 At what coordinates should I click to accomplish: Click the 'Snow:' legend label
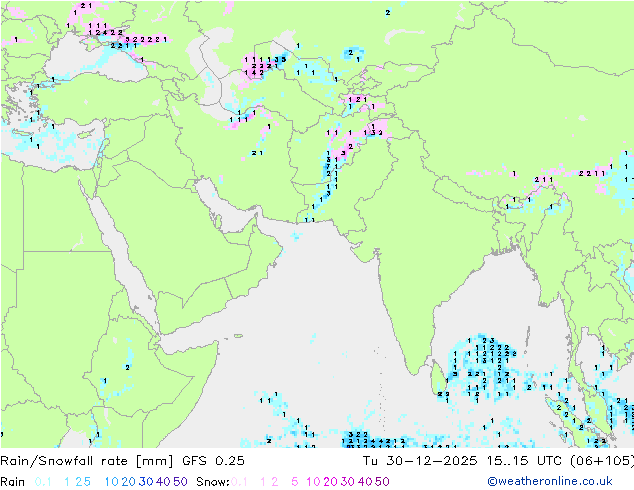pos(213,482)
